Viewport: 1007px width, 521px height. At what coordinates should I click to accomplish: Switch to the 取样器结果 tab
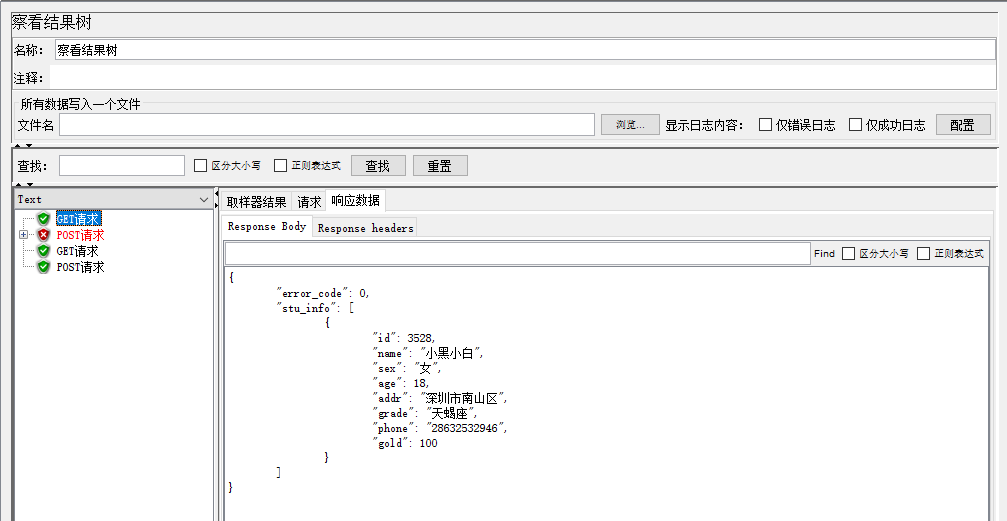(x=257, y=201)
